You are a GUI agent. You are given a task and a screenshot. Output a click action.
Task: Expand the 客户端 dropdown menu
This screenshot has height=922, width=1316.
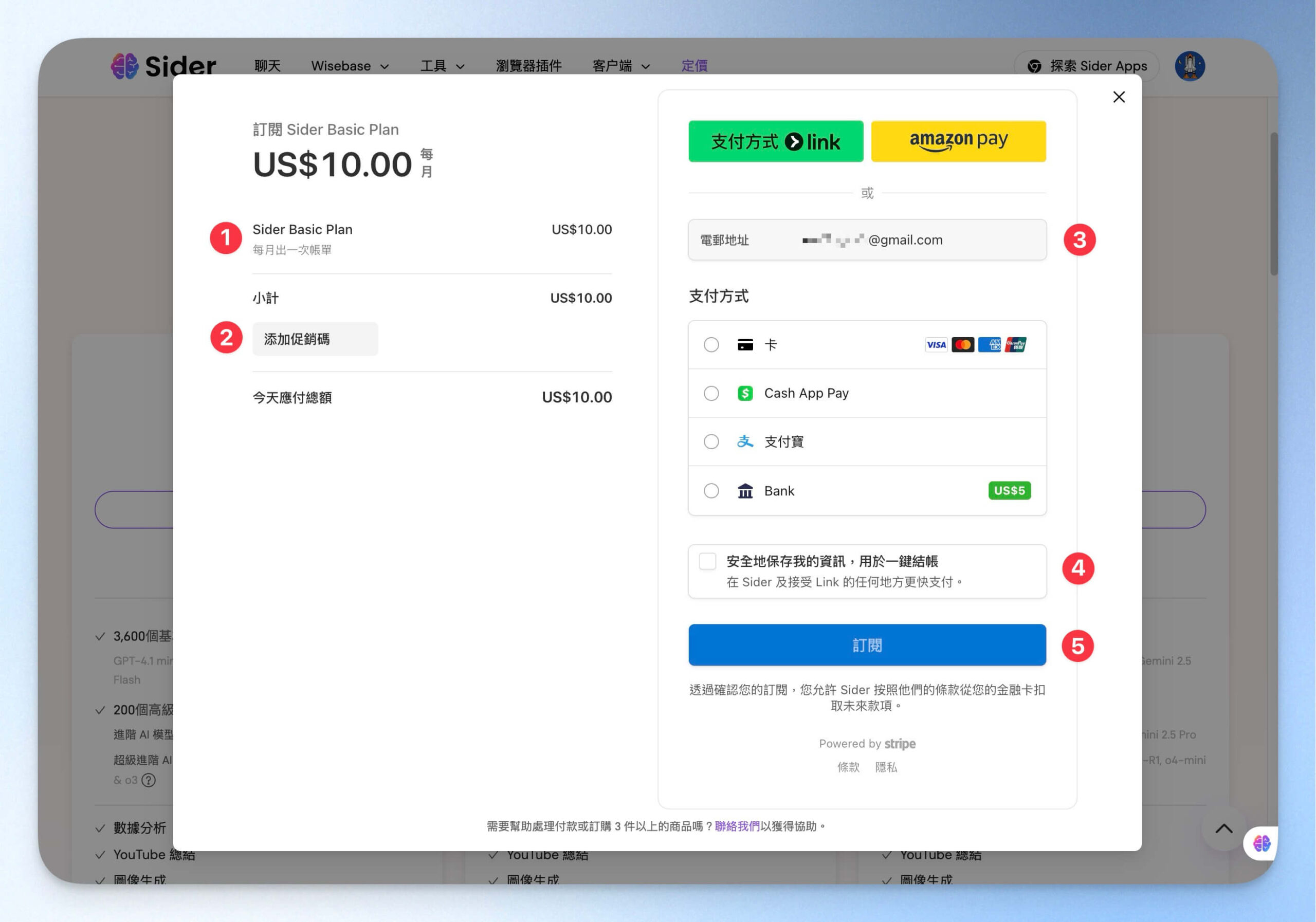pos(622,66)
